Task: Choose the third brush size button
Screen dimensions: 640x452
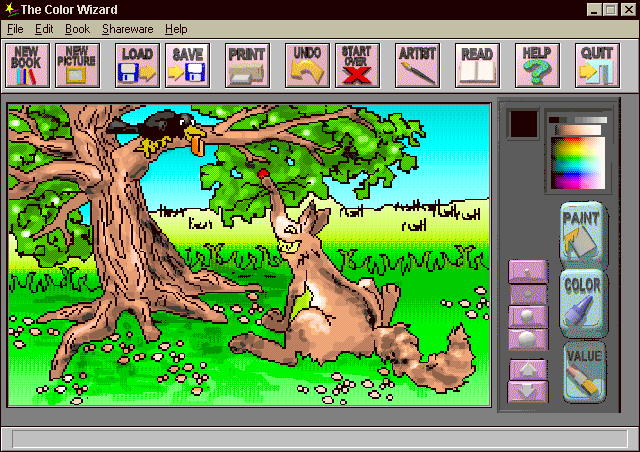Action: (x=528, y=317)
